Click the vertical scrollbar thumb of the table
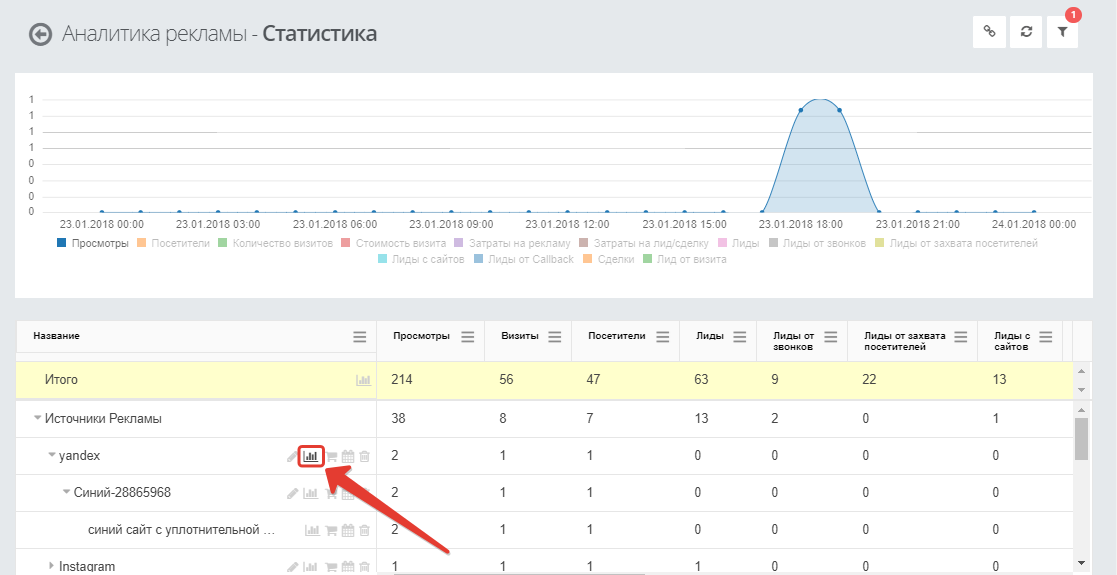 pos(1081,439)
